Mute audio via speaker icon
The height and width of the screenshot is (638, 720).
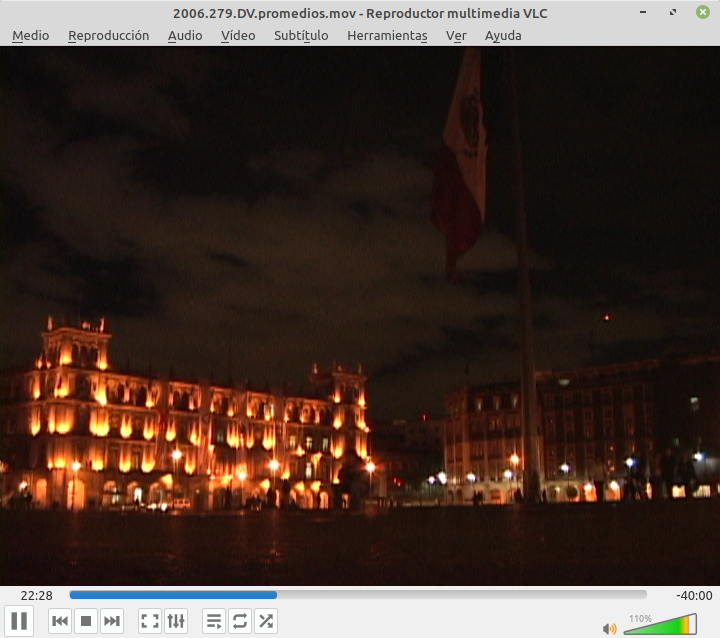pyautogui.click(x=609, y=629)
